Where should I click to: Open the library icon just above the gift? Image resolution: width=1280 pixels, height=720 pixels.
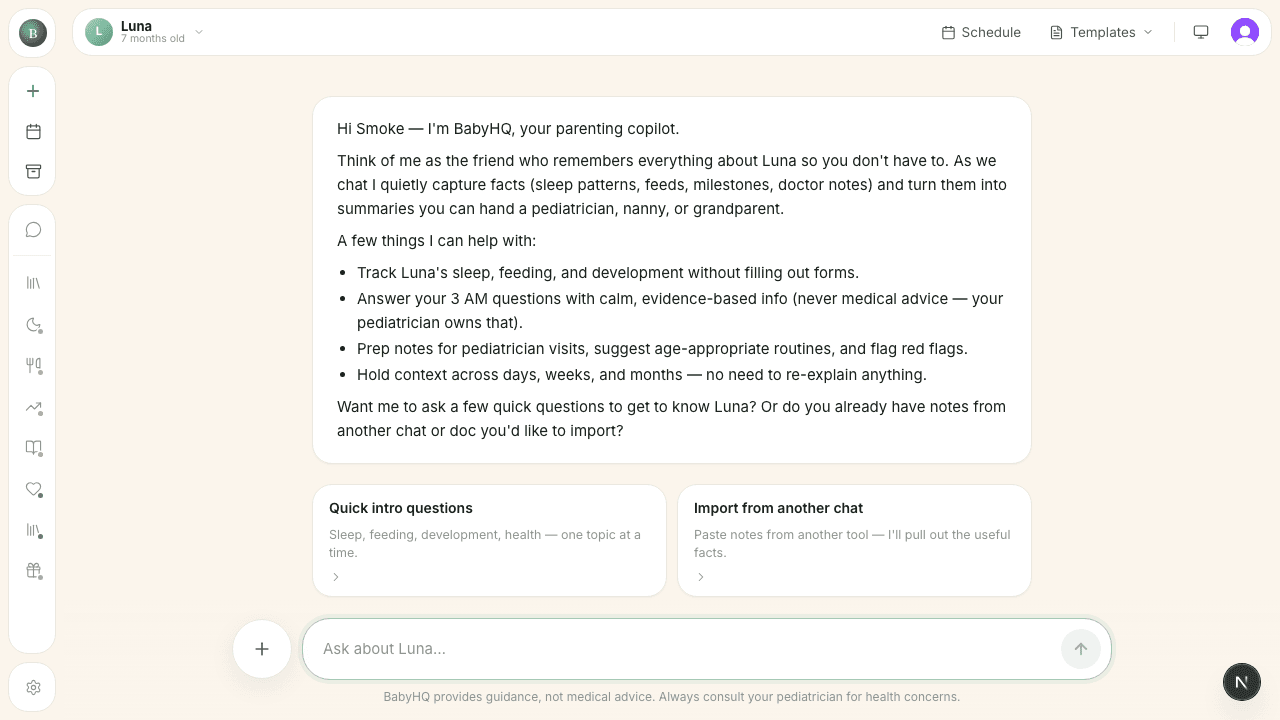33,530
